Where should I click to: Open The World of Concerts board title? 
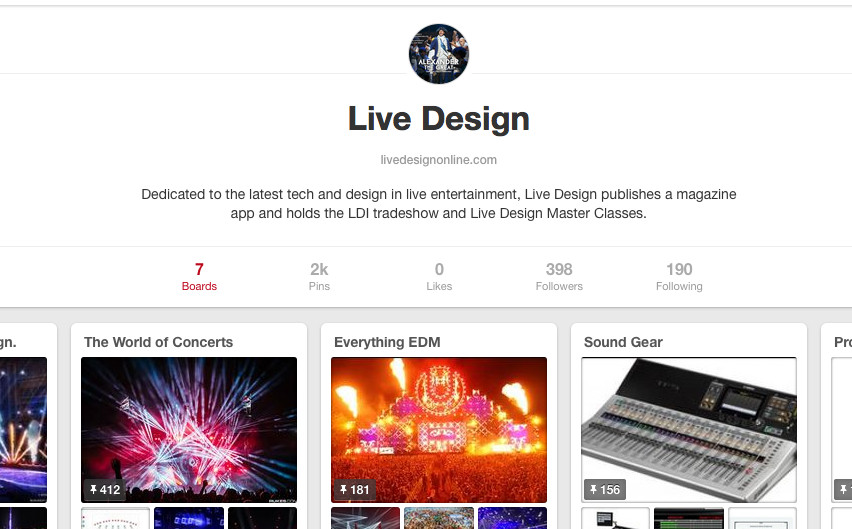[158, 342]
